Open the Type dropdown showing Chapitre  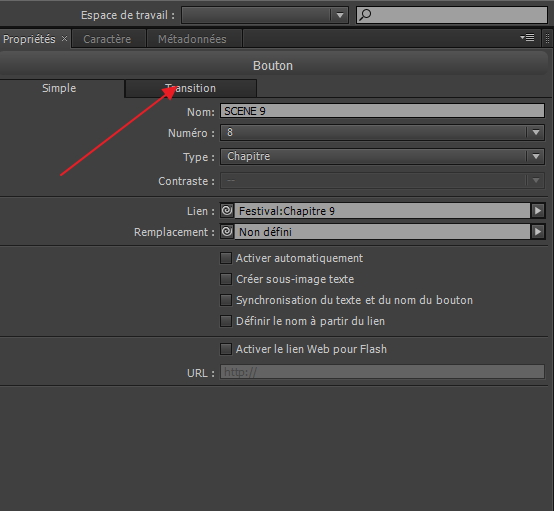coord(382,157)
